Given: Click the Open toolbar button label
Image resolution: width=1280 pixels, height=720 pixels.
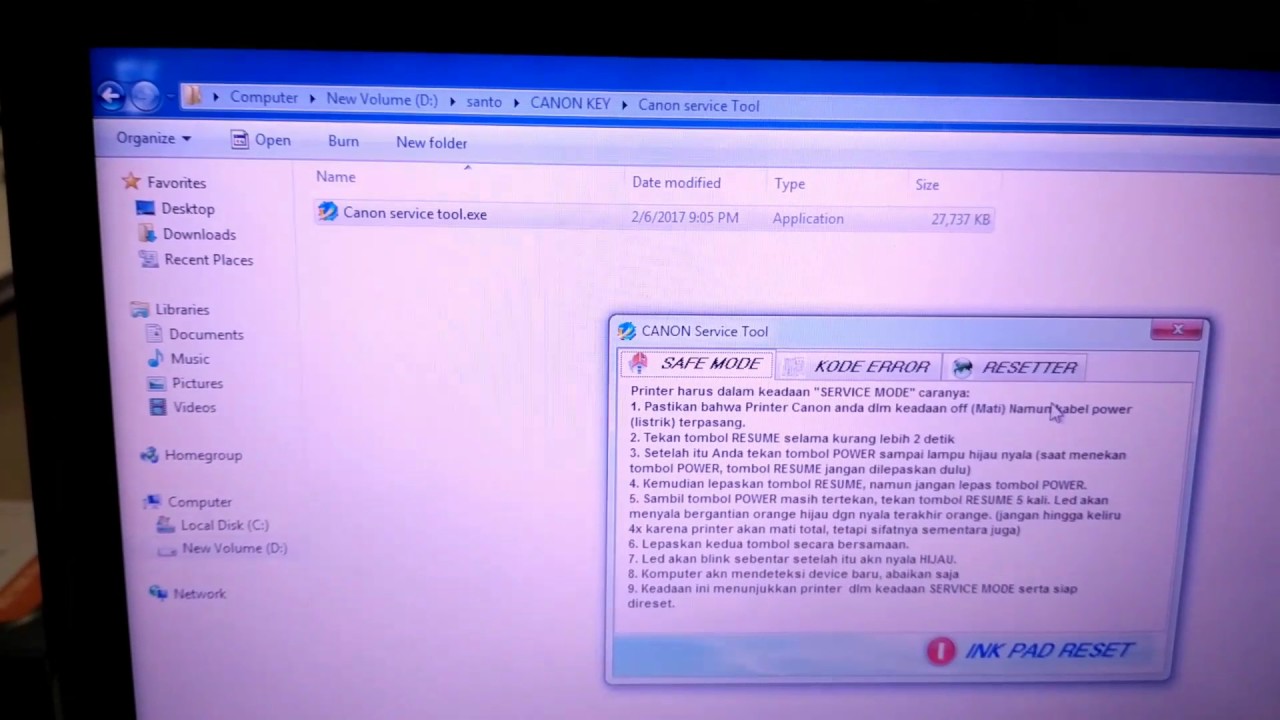Looking at the screenshot, I should coord(272,140).
